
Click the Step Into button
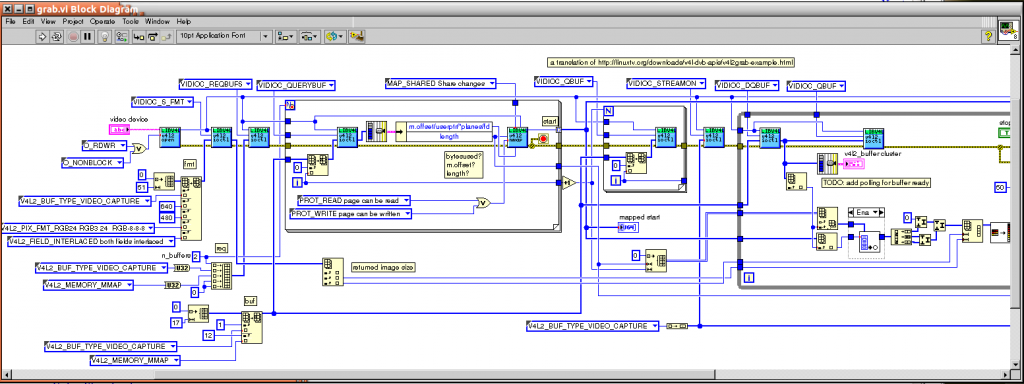pos(138,37)
